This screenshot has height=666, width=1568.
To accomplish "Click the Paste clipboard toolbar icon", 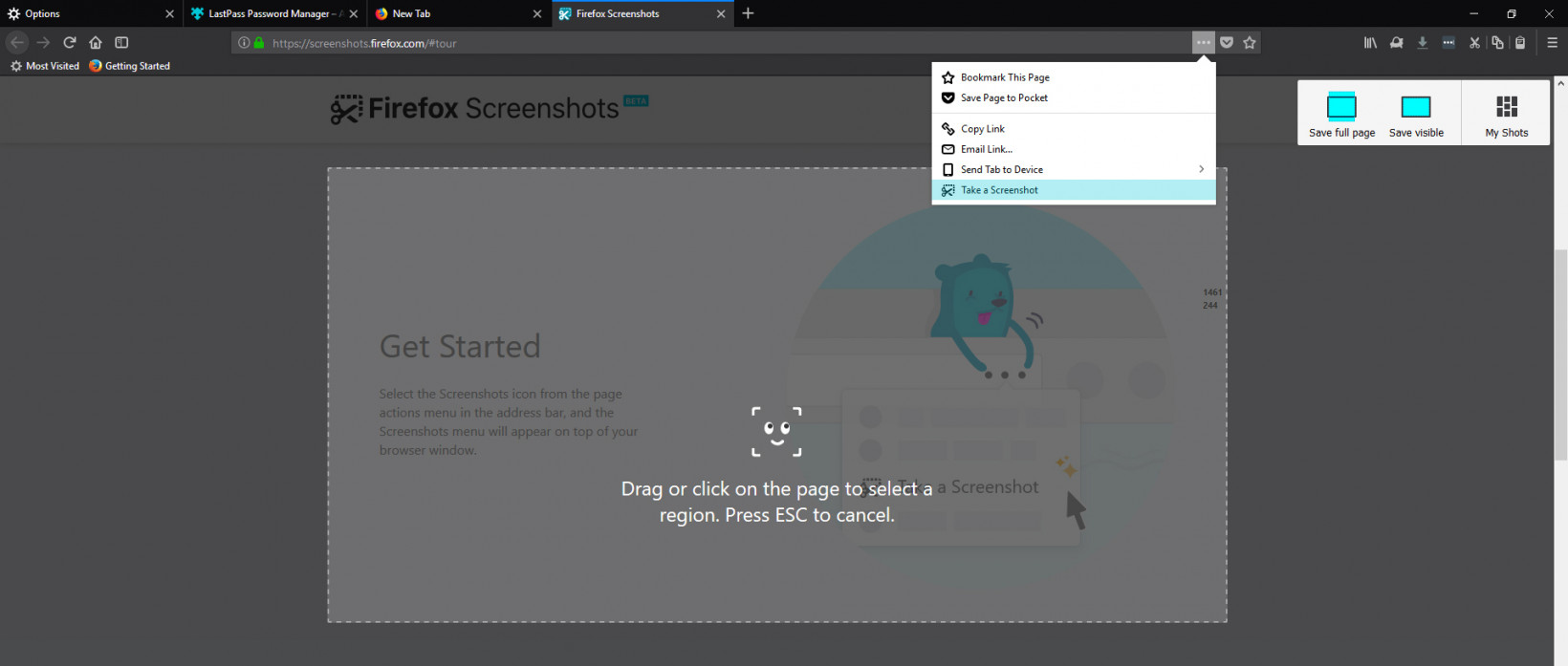I will coord(1520,42).
